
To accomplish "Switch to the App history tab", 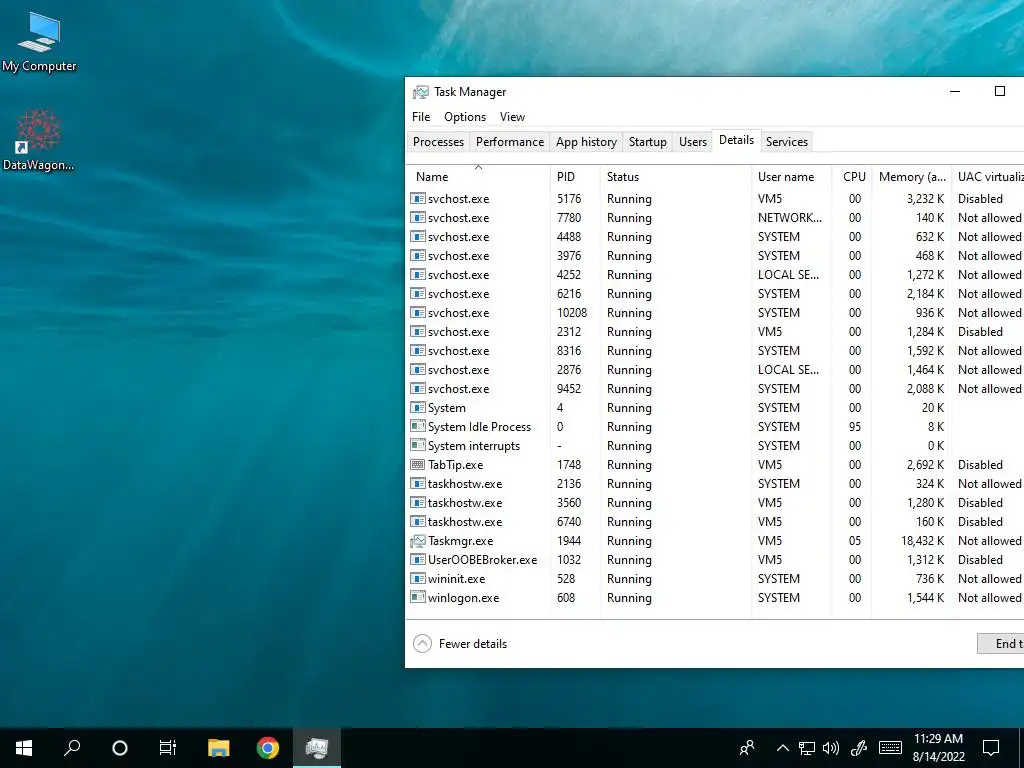I will tap(586, 142).
